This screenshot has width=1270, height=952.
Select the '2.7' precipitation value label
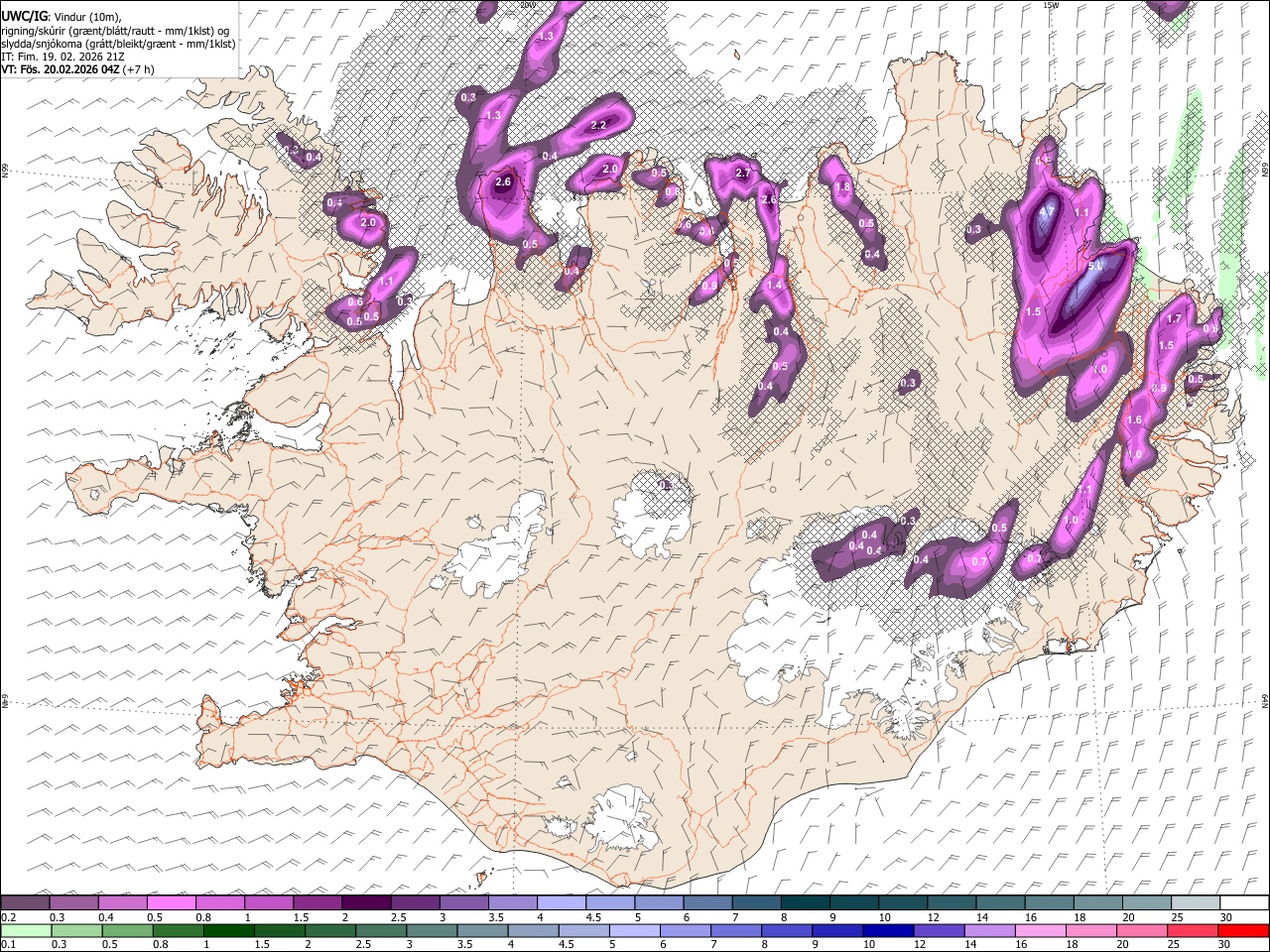pyautogui.click(x=743, y=173)
